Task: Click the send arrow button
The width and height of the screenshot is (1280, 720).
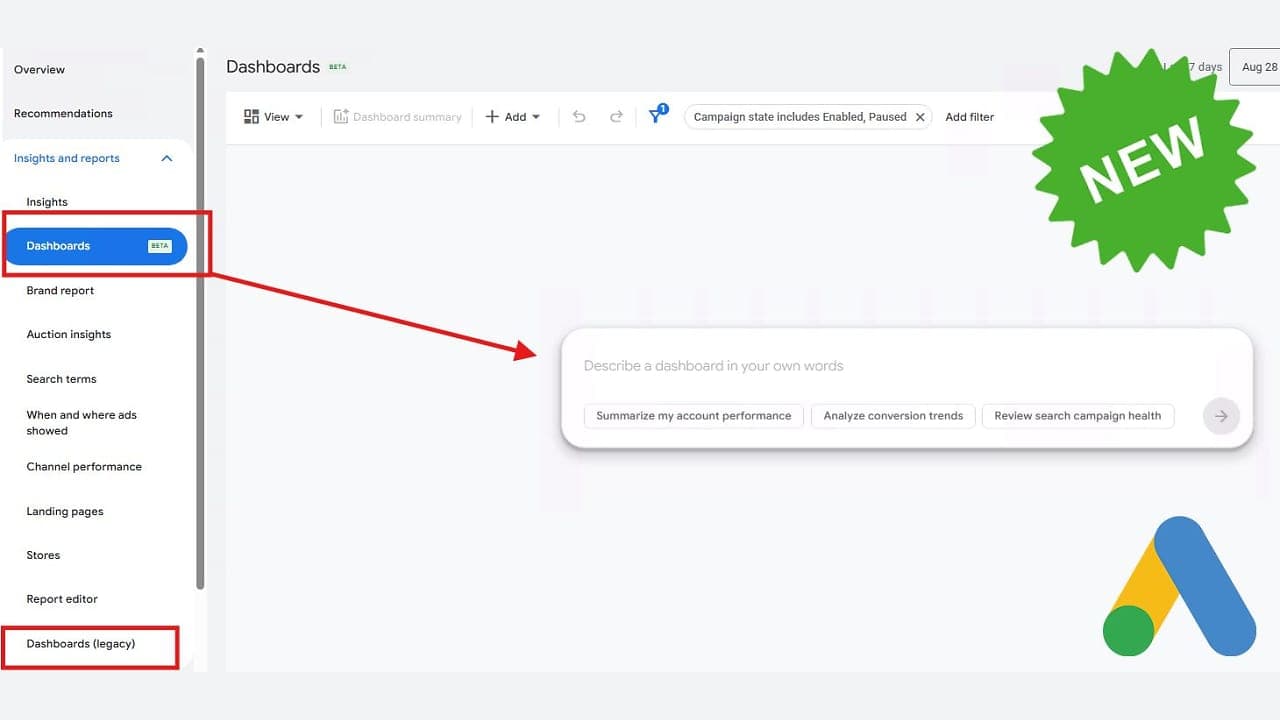Action: click(1221, 416)
